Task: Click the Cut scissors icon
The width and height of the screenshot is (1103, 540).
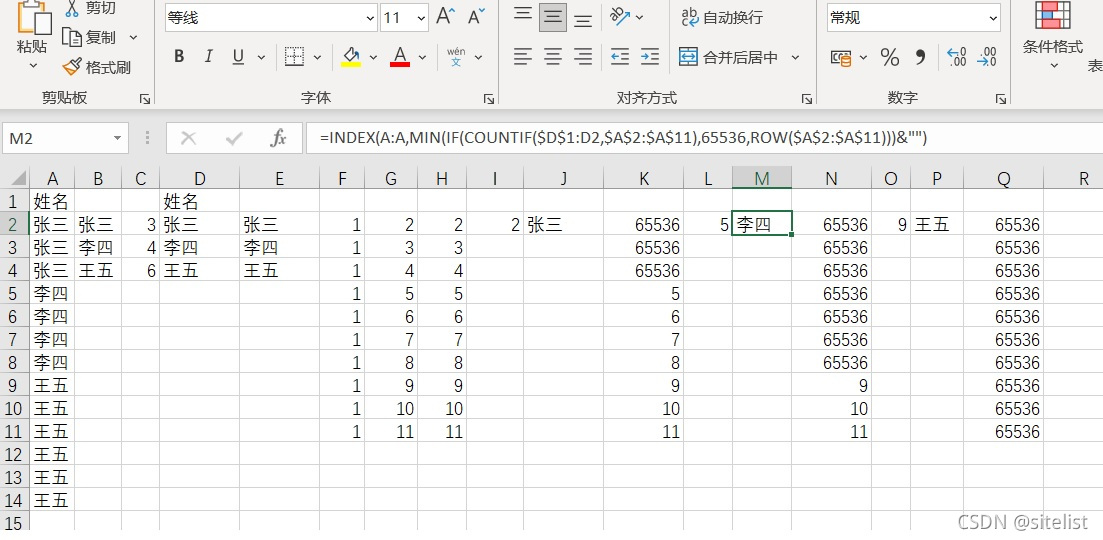Action: 72,8
